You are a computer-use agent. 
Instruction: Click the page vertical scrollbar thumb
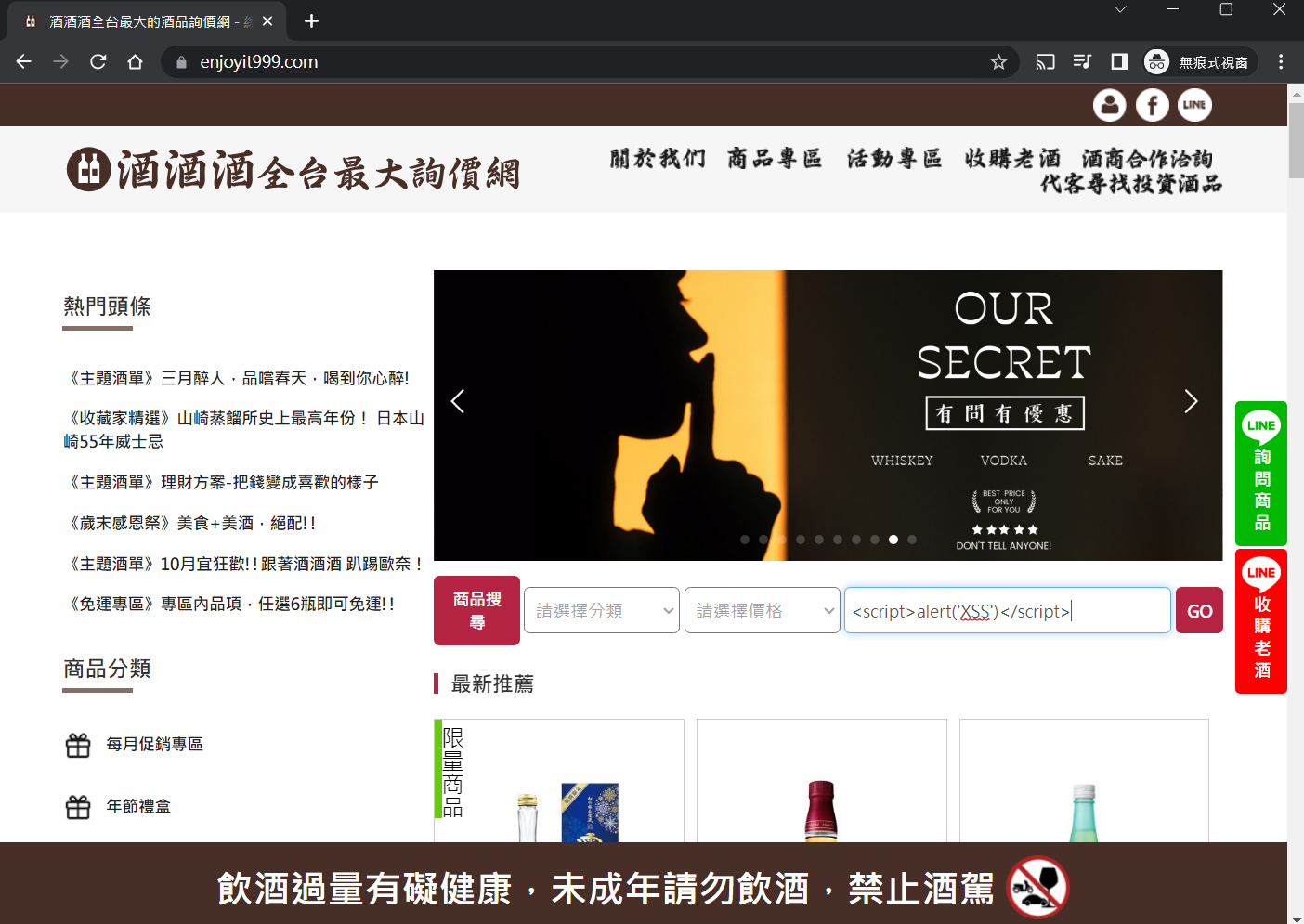click(1296, 139)
